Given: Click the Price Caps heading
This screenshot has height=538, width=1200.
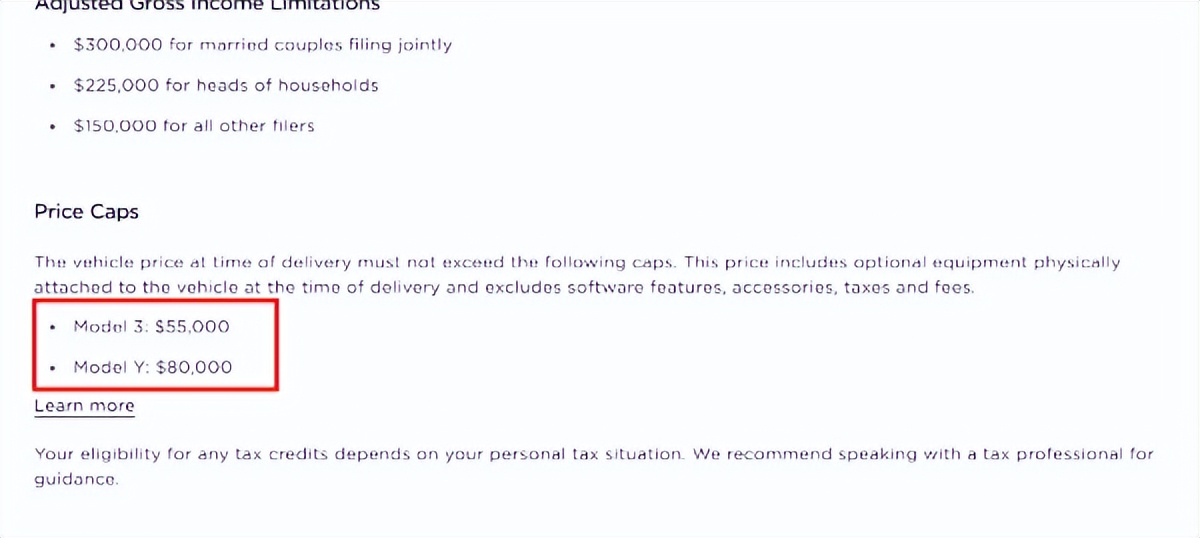Looking at the screenshot, I should [x=86, y=212].
